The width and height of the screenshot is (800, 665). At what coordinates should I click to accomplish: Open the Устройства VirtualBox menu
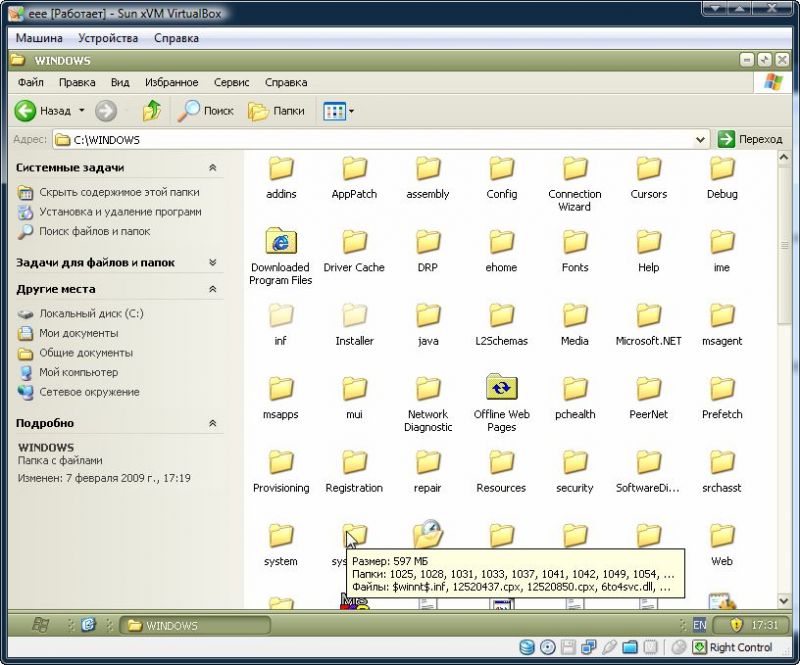(108, 38)
